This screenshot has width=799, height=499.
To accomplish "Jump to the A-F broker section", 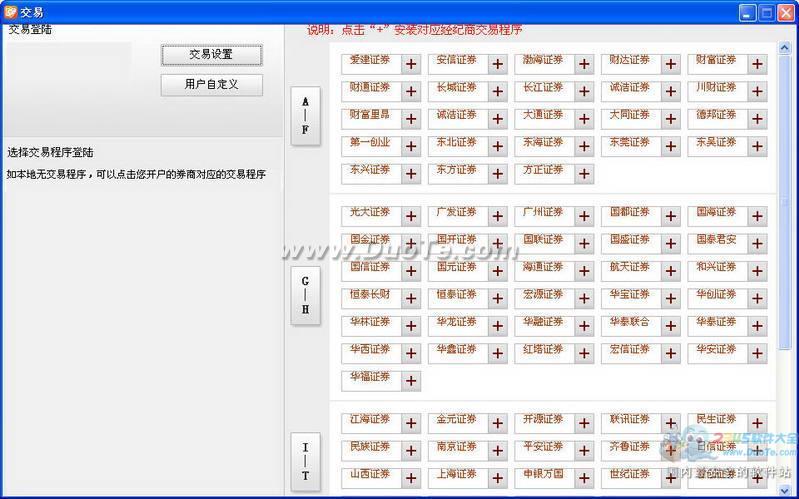I will coord(305,116).
